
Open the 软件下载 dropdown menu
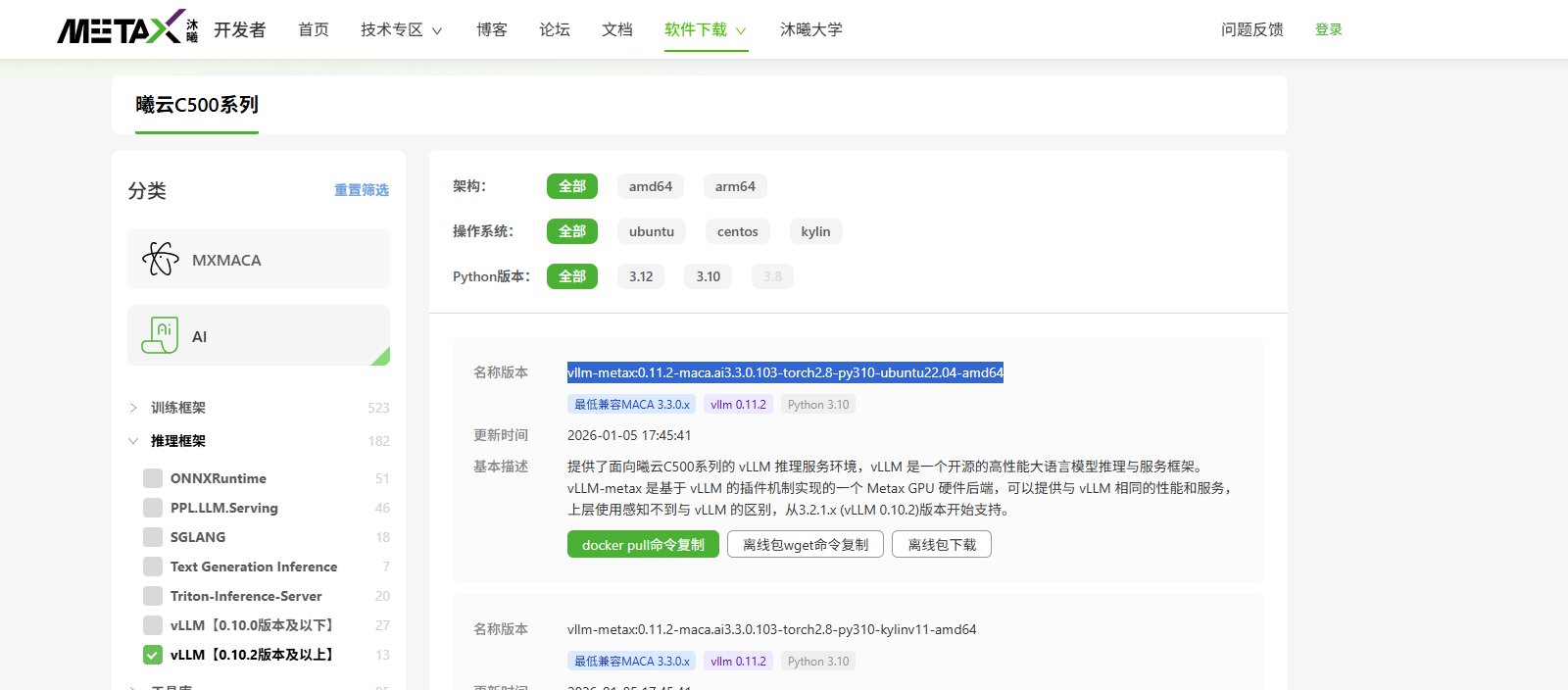[x=705, y=29]
